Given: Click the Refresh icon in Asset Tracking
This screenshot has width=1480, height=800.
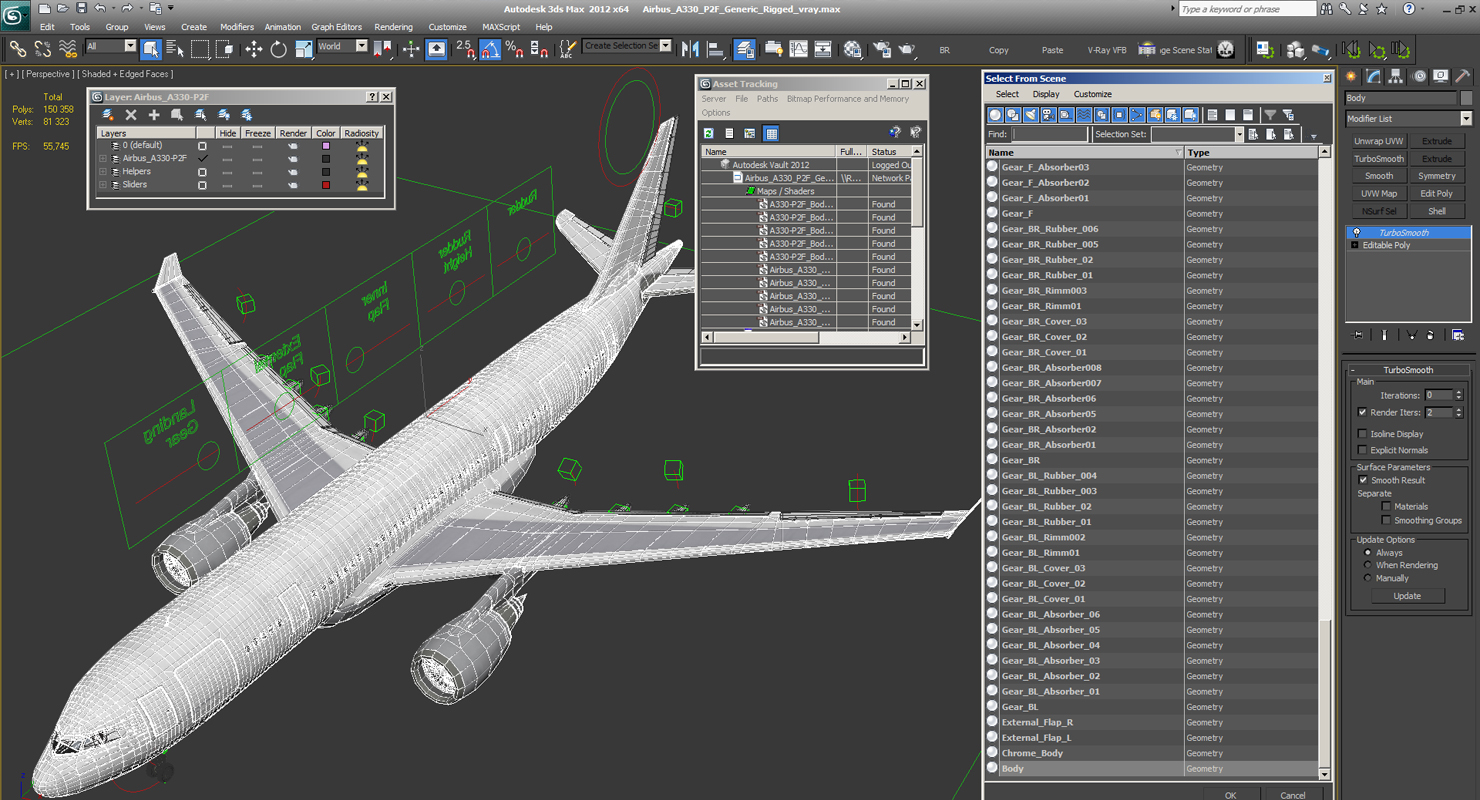Looking at the screenshot, I should [x=709, y=133].
